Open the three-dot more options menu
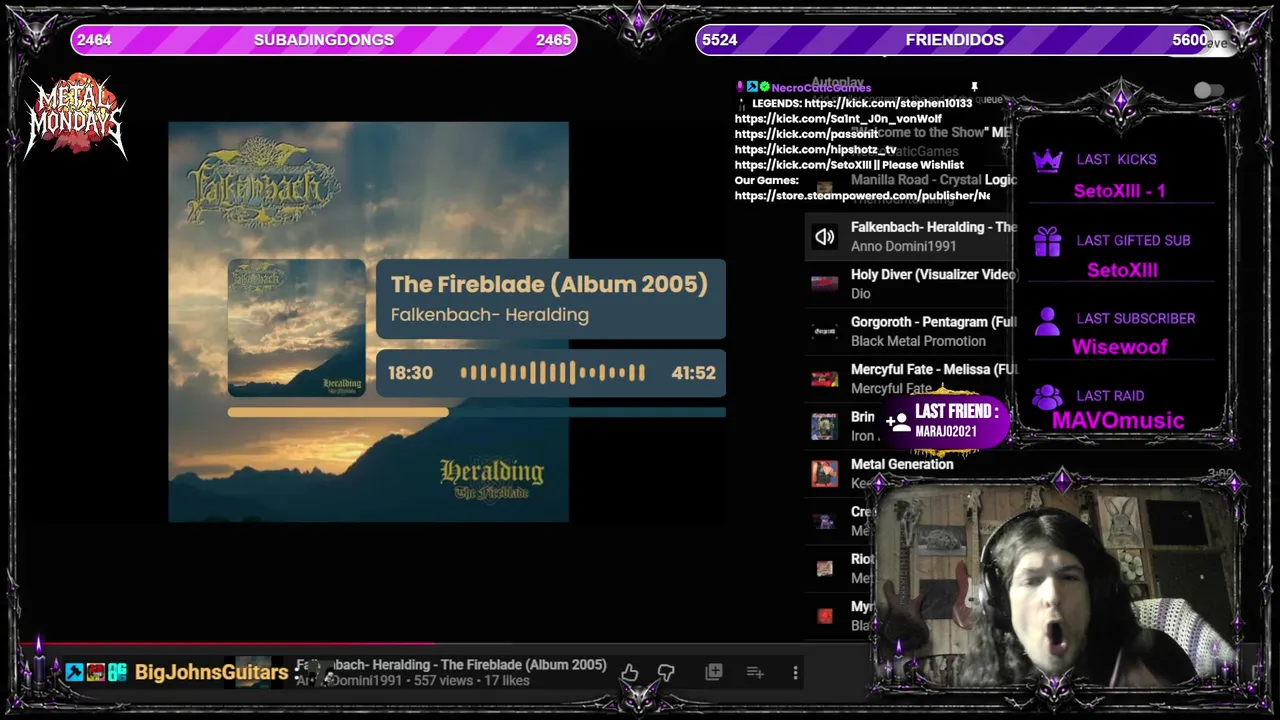The height and width of the screenshot is (720, 1280). [x=795, y=673]
